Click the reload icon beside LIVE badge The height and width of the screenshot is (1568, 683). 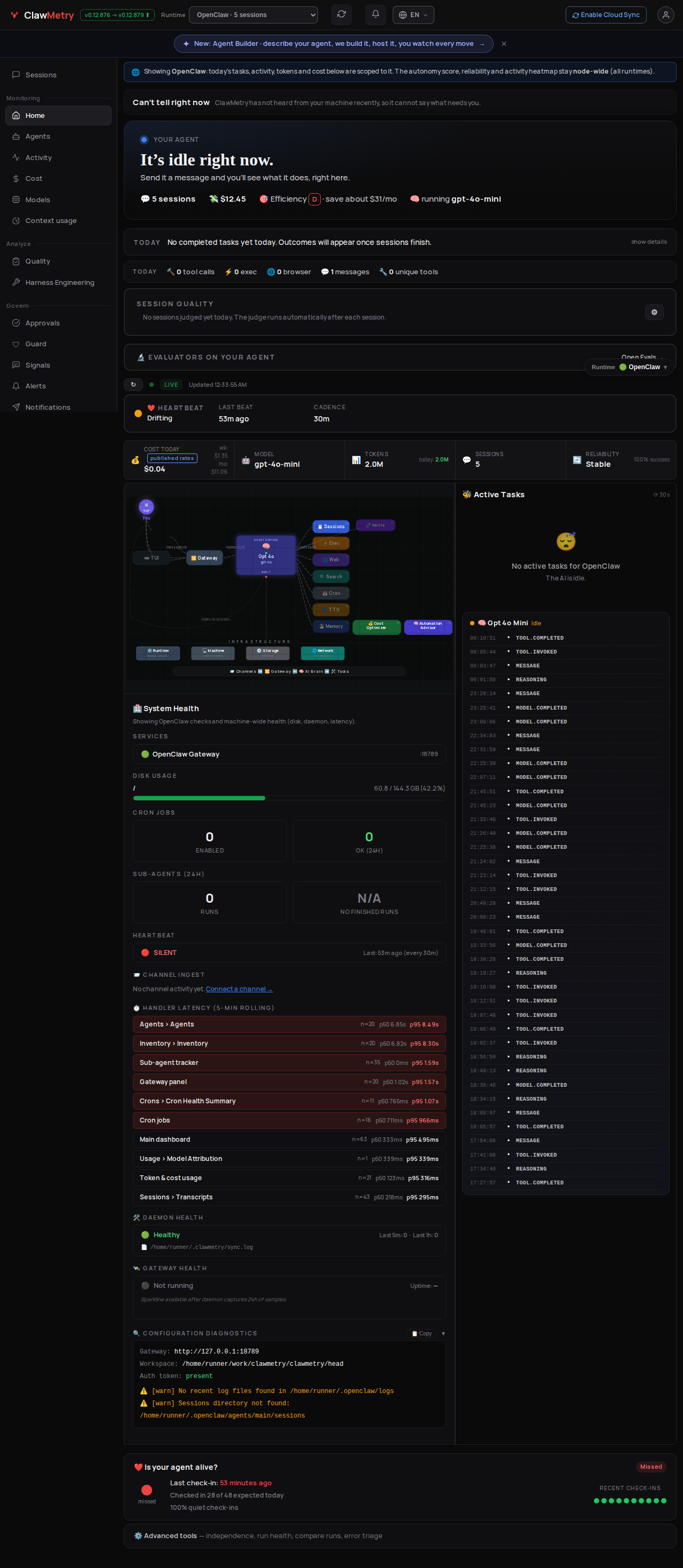pyautogui.click(x=133, y=385)
